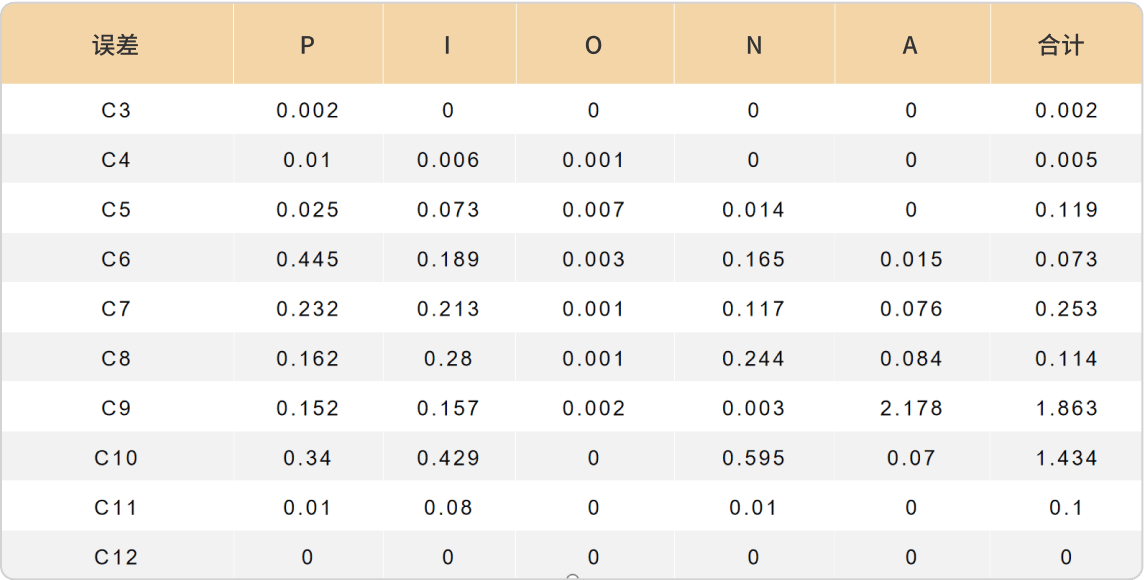This screenshot has width=1144, height=580.
Task: Click the cell with value 2.178
Action: (911, 408)
